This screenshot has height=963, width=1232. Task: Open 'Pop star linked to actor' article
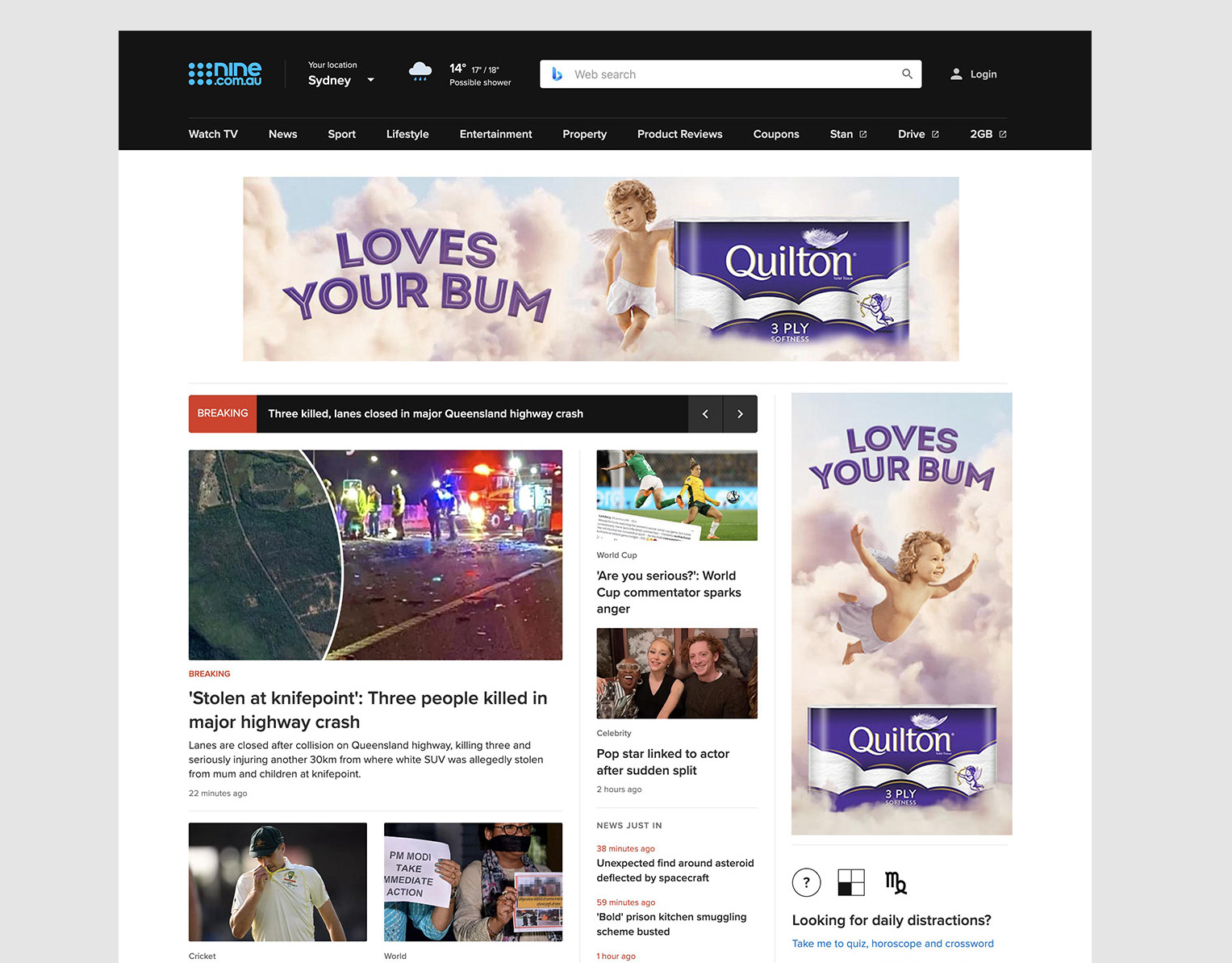(662, 762)
